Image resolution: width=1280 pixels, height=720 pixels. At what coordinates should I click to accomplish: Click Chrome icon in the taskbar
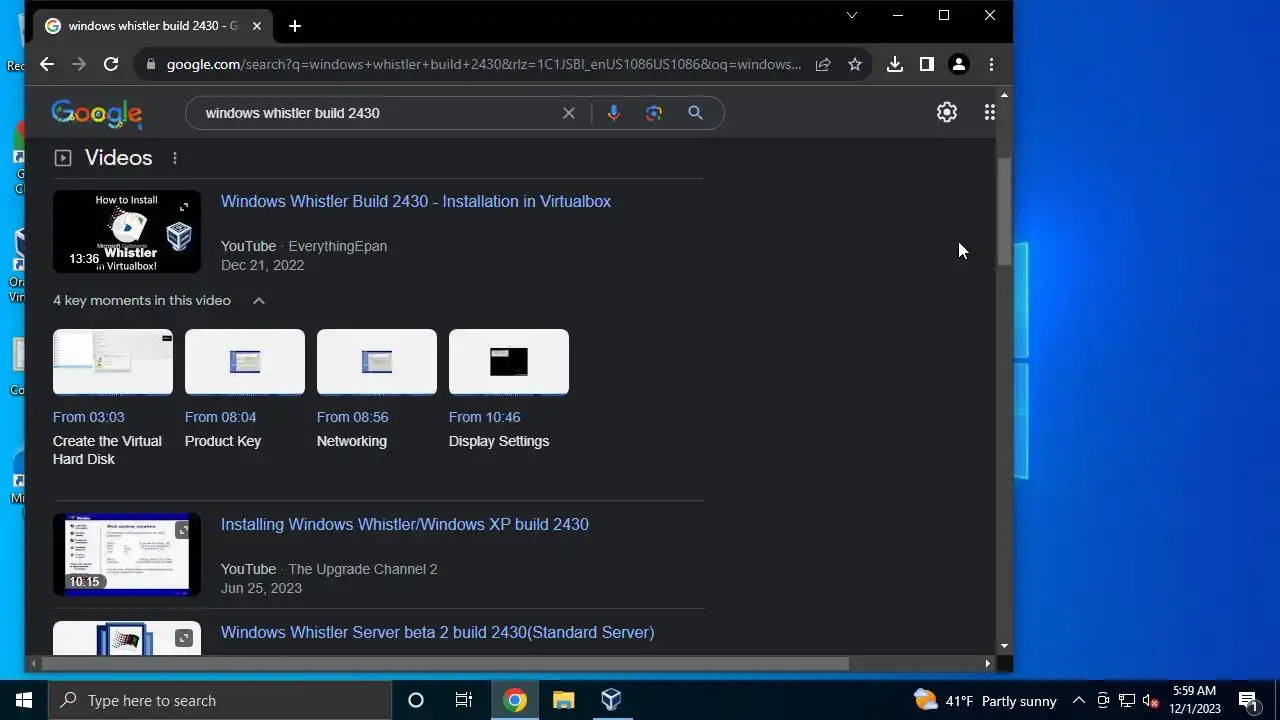(x=515, y=700)
